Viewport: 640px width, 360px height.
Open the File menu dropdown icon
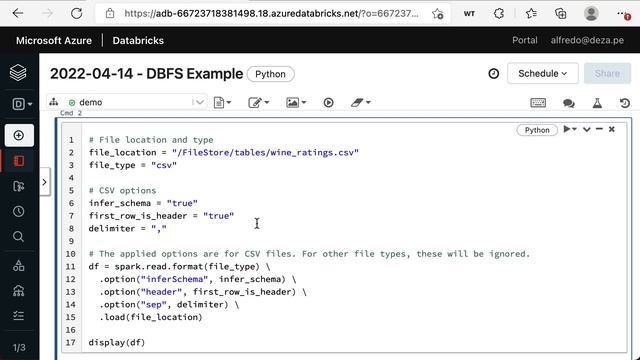(222, 102)
